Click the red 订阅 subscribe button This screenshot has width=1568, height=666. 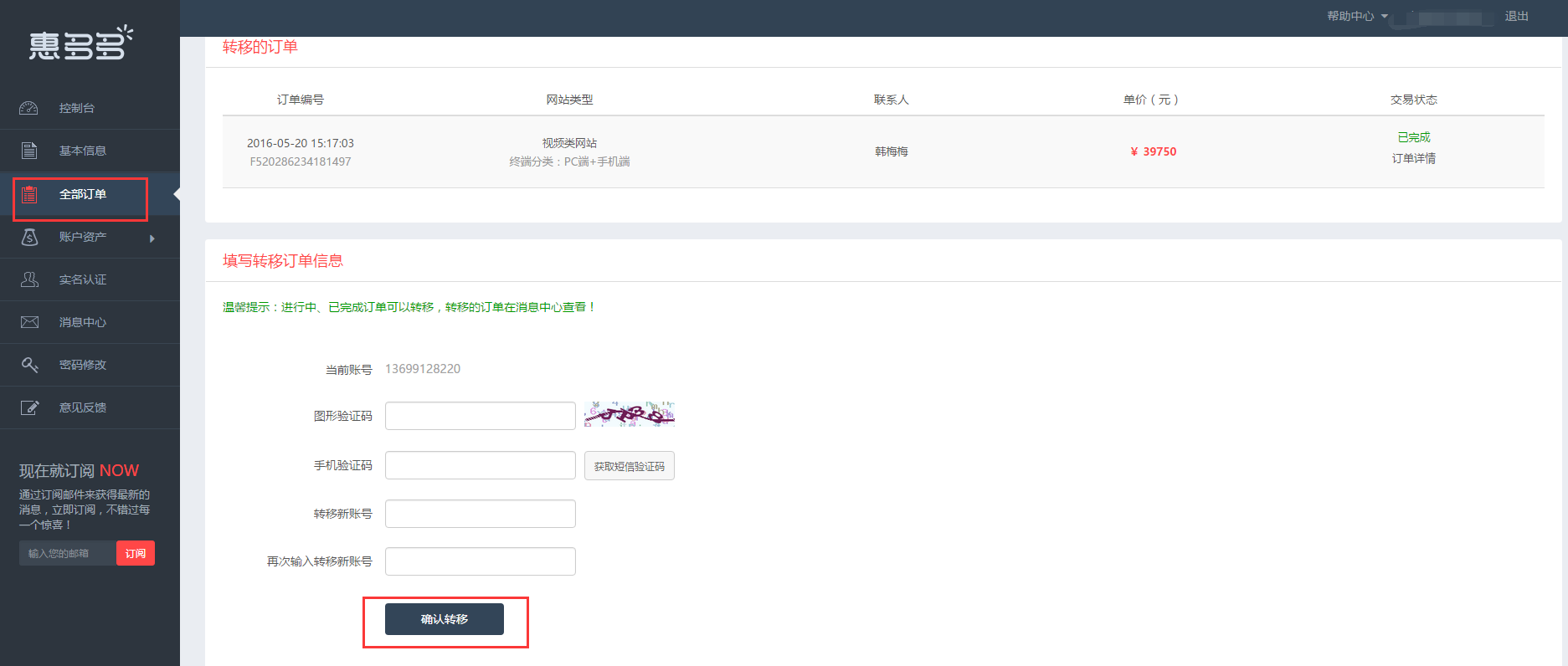[136, 553]
